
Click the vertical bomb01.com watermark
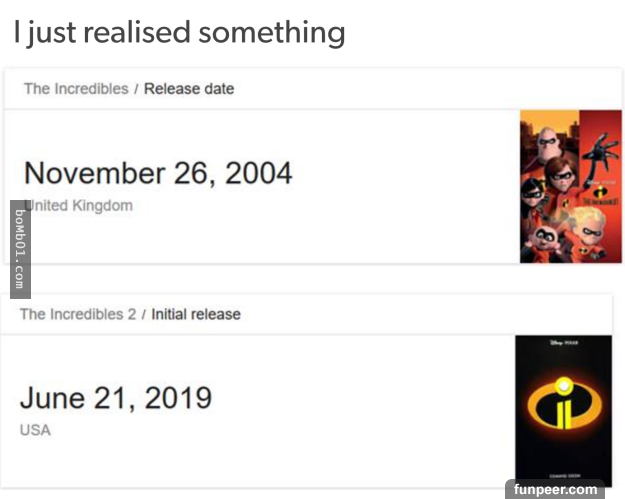coord(20,249)
